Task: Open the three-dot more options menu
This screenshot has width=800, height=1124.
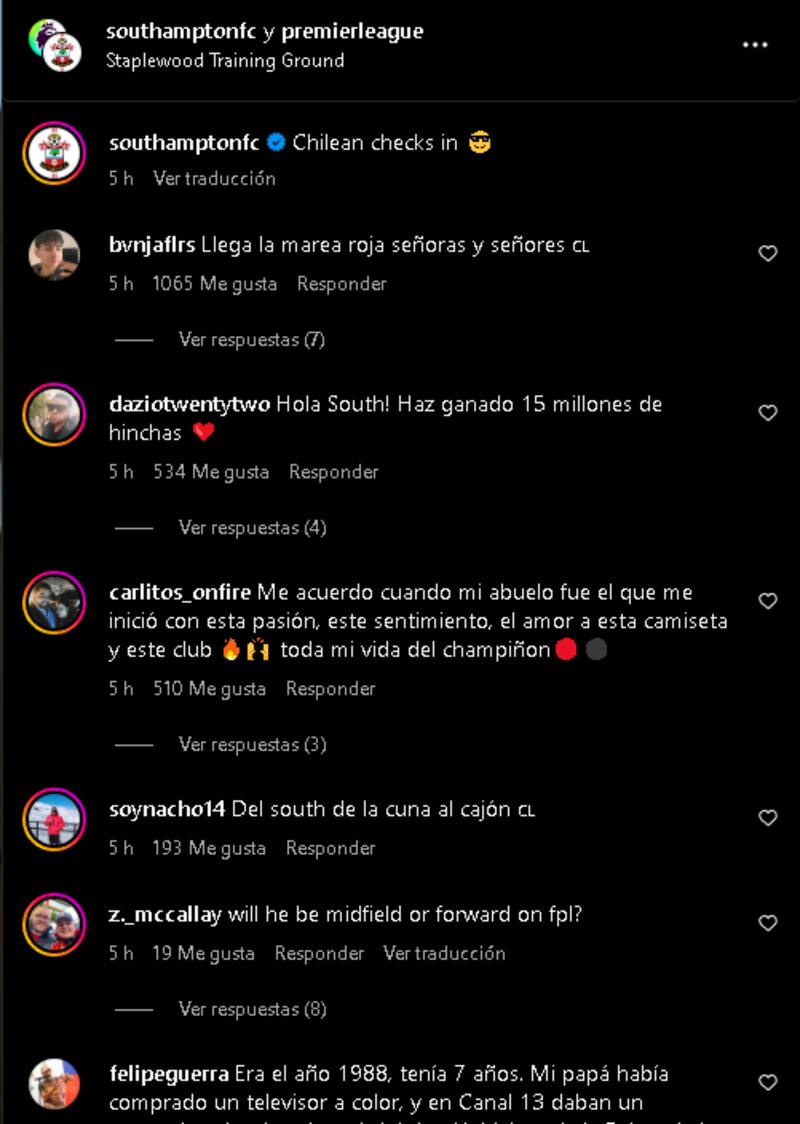Action: tap(755, 44)
